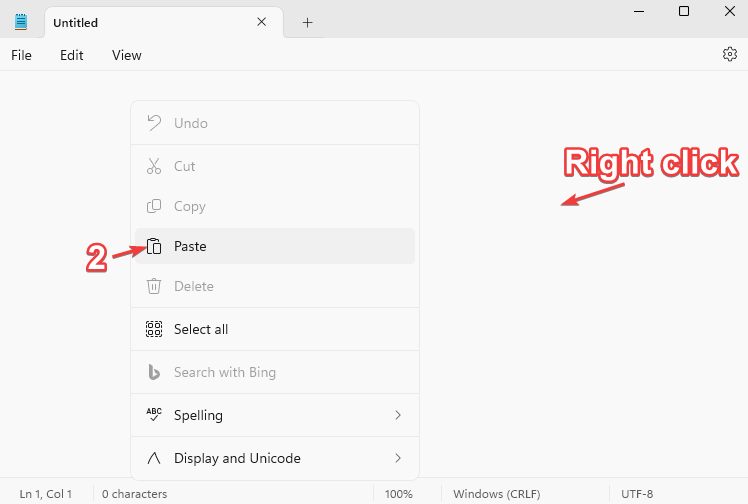Add a new tab with plus button
This screenshot has width=748, height=504.
tap(307, 22)
